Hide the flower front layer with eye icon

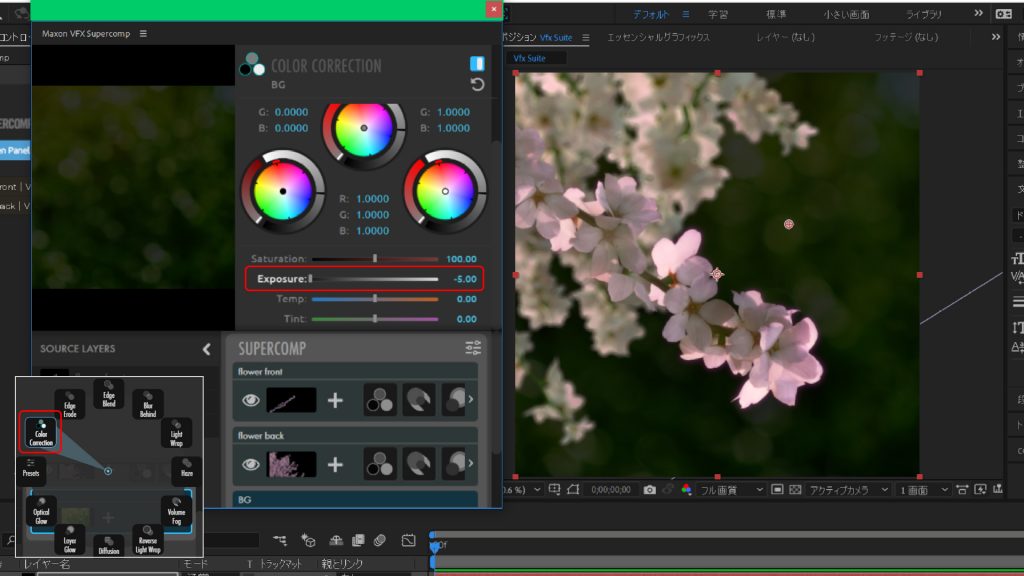pyautogui.click(x=250, y=400)
